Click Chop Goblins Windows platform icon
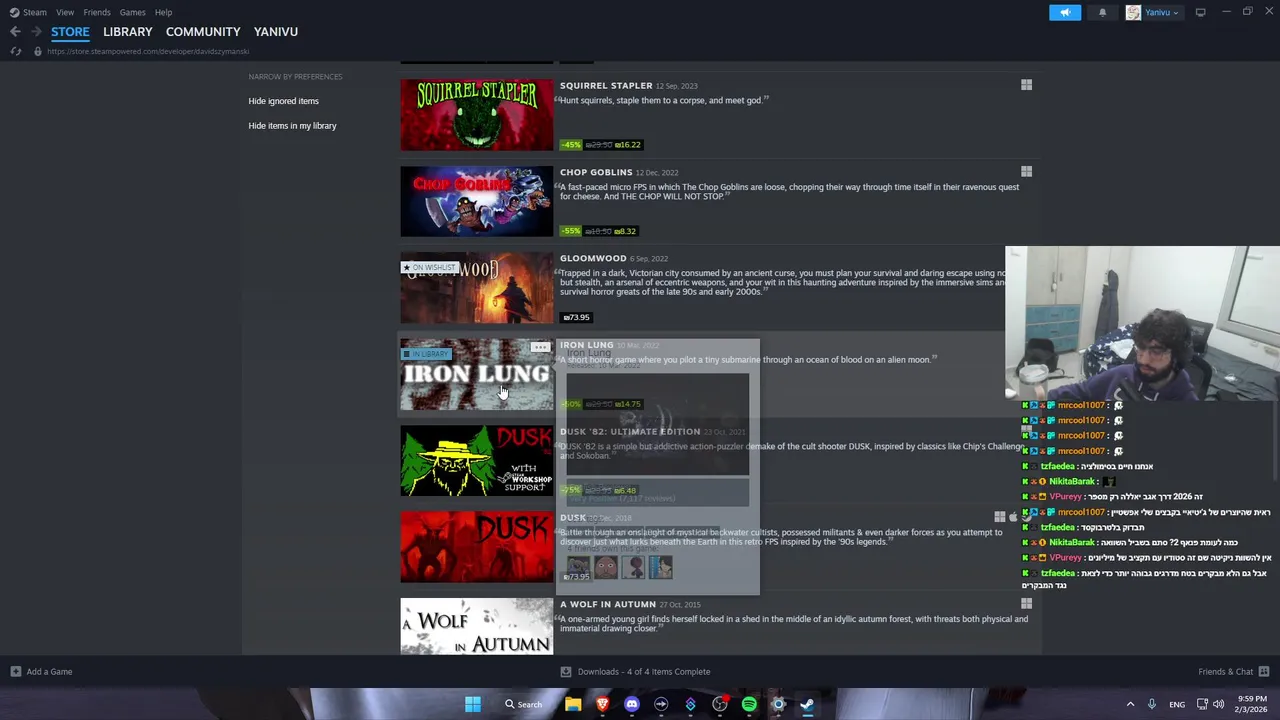This screenshot has height=720, width=1280. tap(1026, 172)
